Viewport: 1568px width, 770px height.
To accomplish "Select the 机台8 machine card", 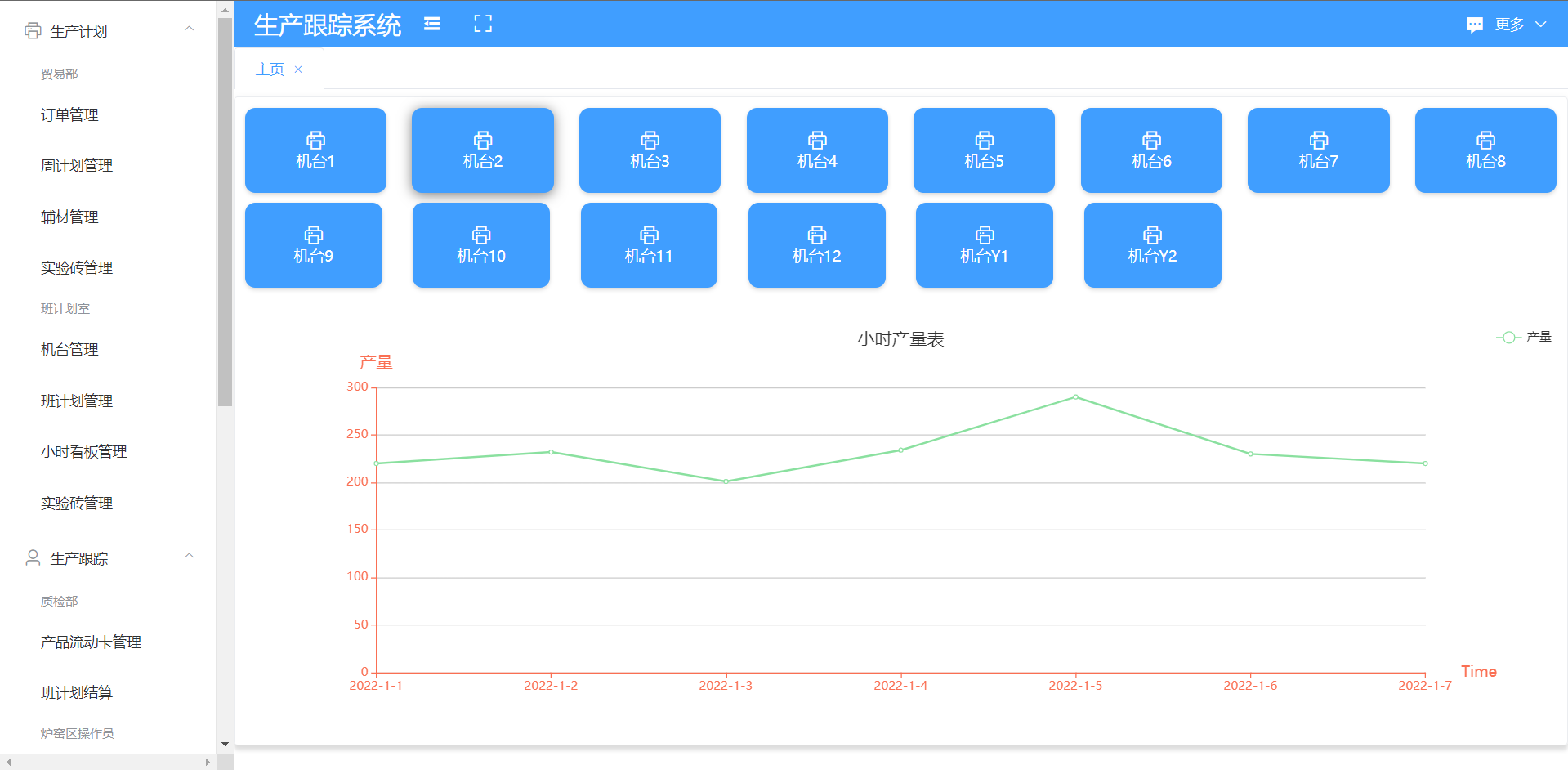I will (x=1485, y=150).
